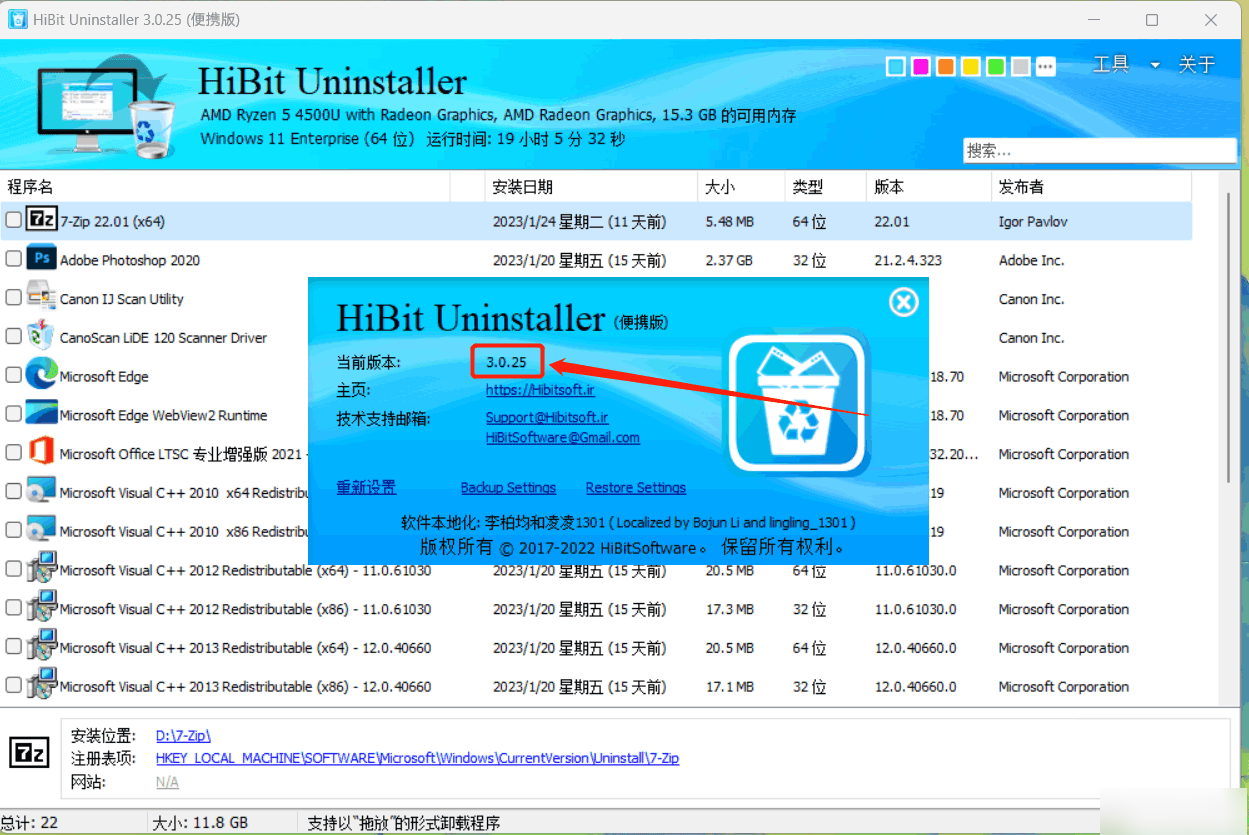Select the 7-Zip application icon in the list

point(40,220)
